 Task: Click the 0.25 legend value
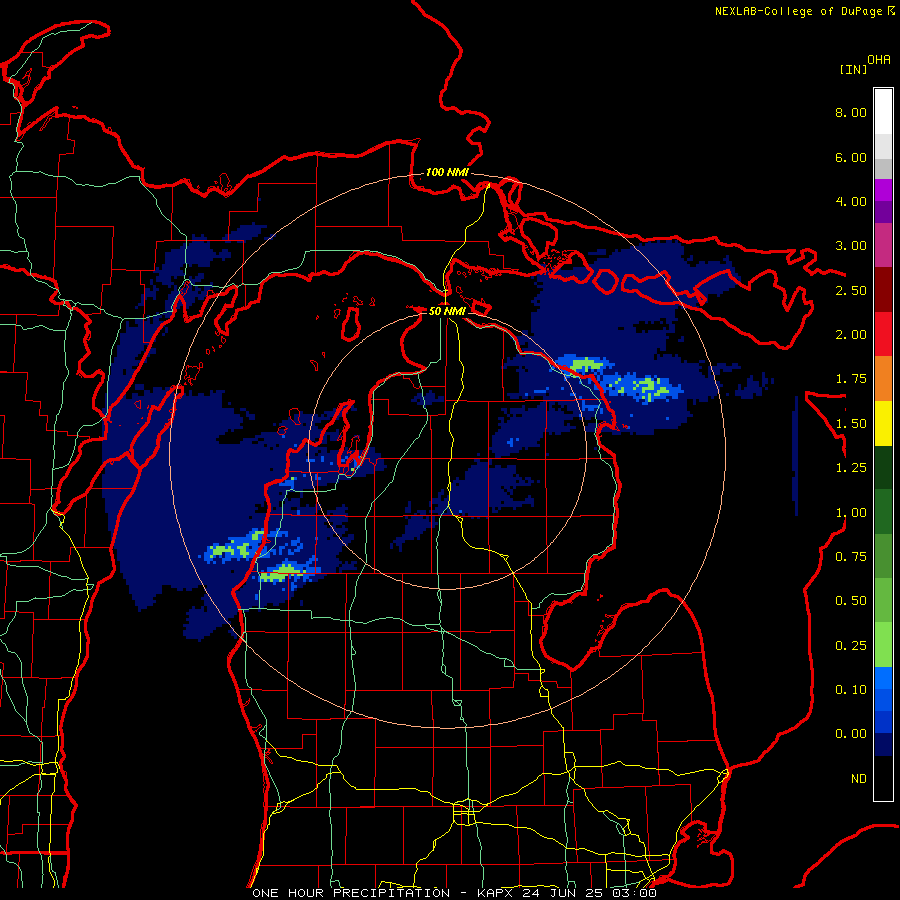851,646
